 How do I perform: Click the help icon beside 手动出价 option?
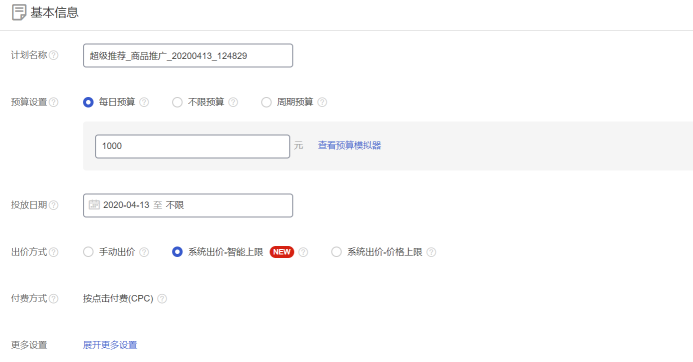click(x=144, y=252)
